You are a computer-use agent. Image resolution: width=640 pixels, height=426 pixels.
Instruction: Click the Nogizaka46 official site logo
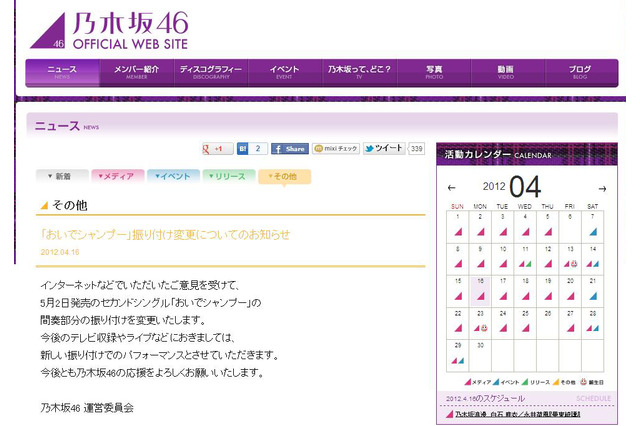pos(109,30)
